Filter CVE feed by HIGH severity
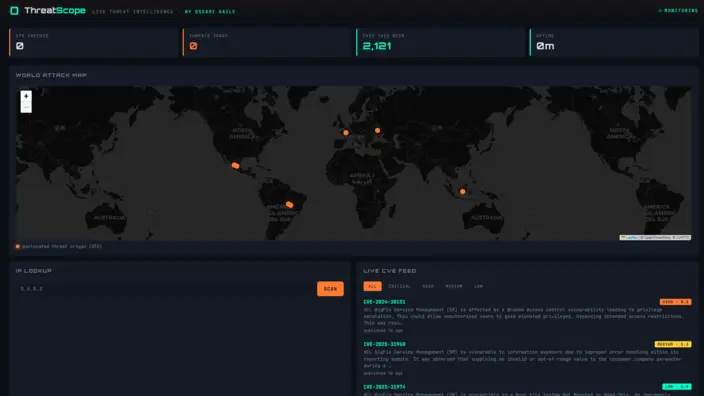The height and width of the screenshot is (396, 704). (x=428, y=286)
